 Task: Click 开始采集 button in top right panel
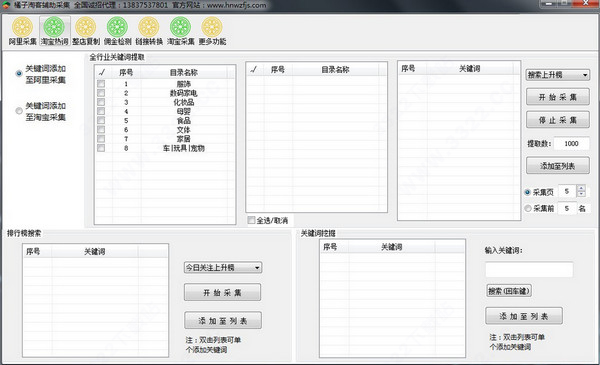coord(558,97)
